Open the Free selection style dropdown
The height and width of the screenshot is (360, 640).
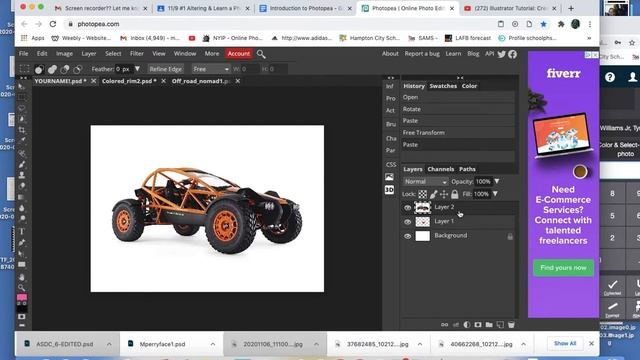[x=211, y=69]
